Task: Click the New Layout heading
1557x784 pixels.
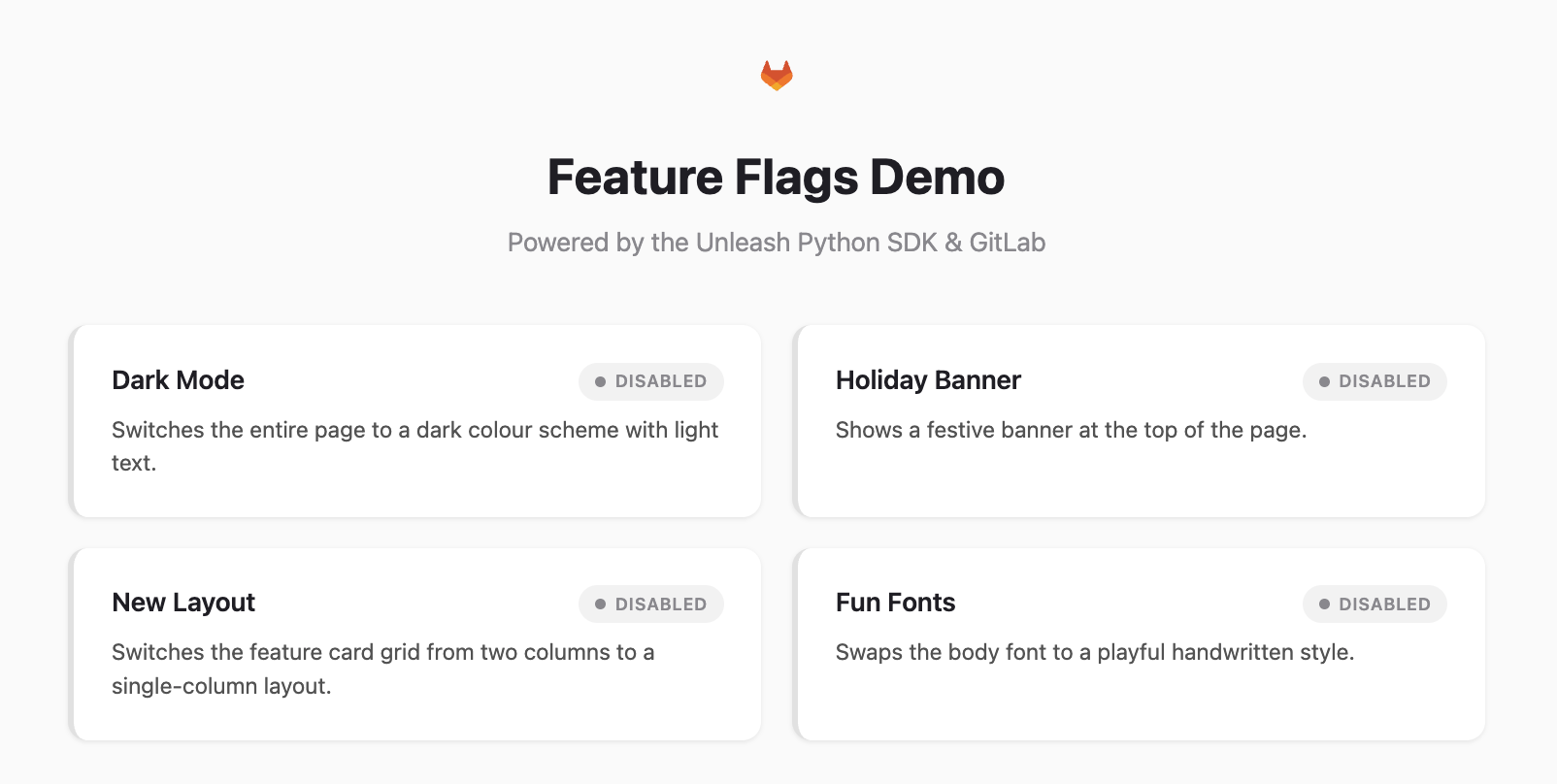Action: pyautogui.click(x=182, y=603)
